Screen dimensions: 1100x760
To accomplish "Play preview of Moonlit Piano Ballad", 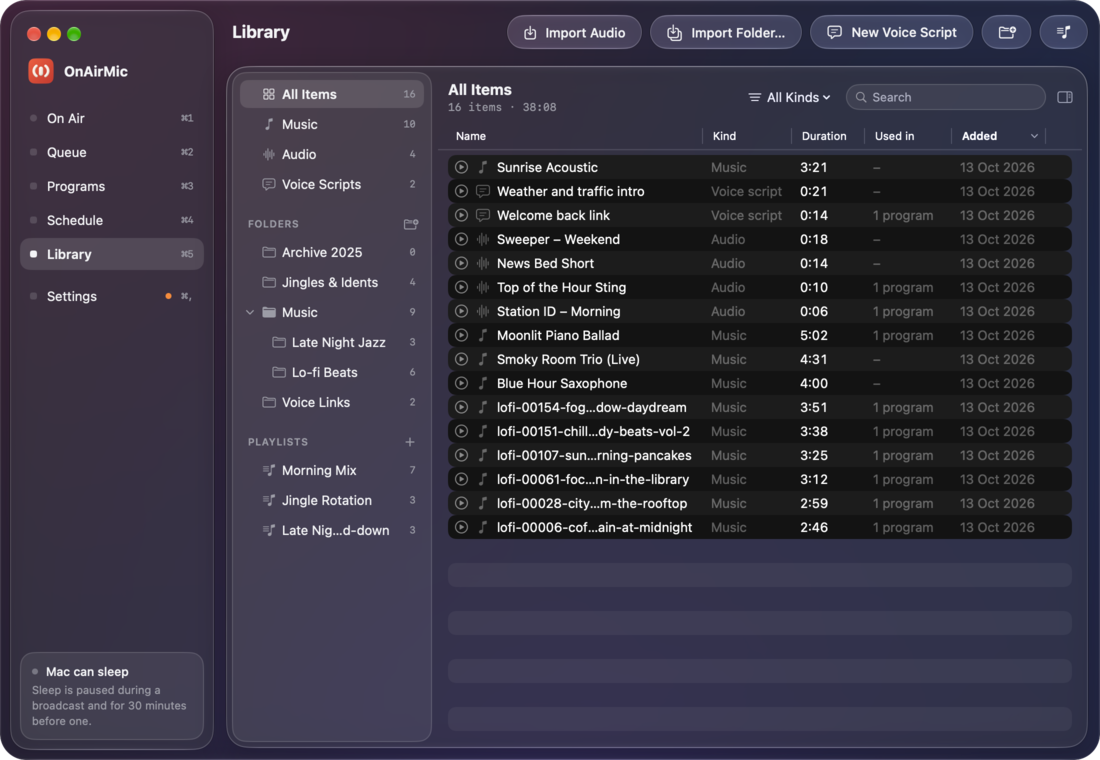I will (x=461, y=335).
